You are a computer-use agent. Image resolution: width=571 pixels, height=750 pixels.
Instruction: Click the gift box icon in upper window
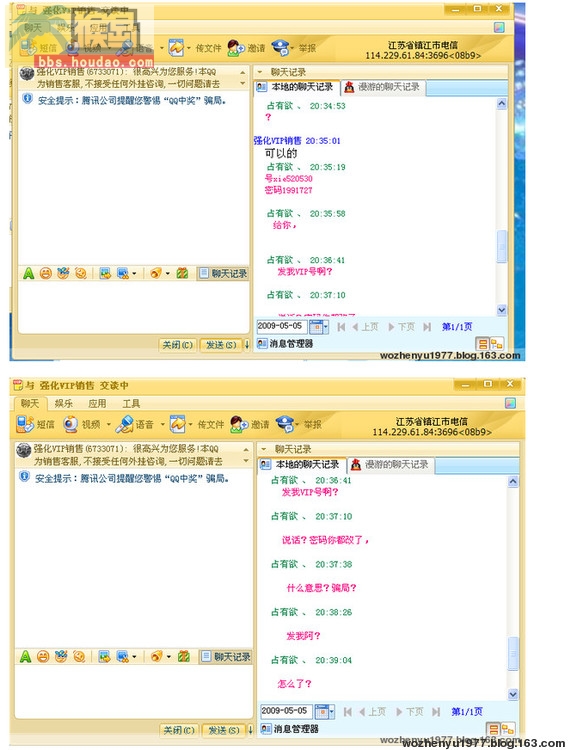click(x=182, y=273)
